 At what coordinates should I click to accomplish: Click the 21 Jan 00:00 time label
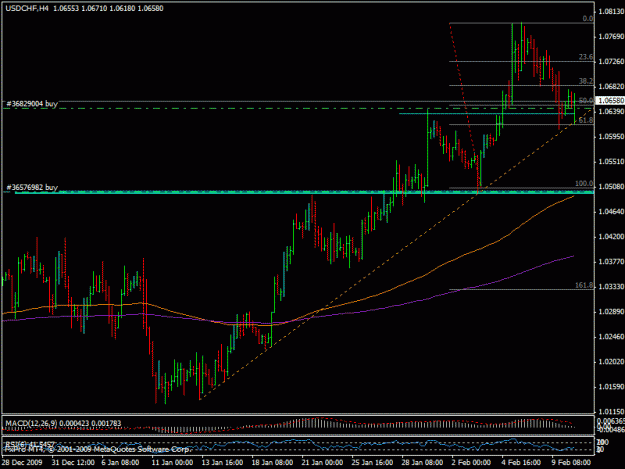pyautogui.click(x=322, y=463)
